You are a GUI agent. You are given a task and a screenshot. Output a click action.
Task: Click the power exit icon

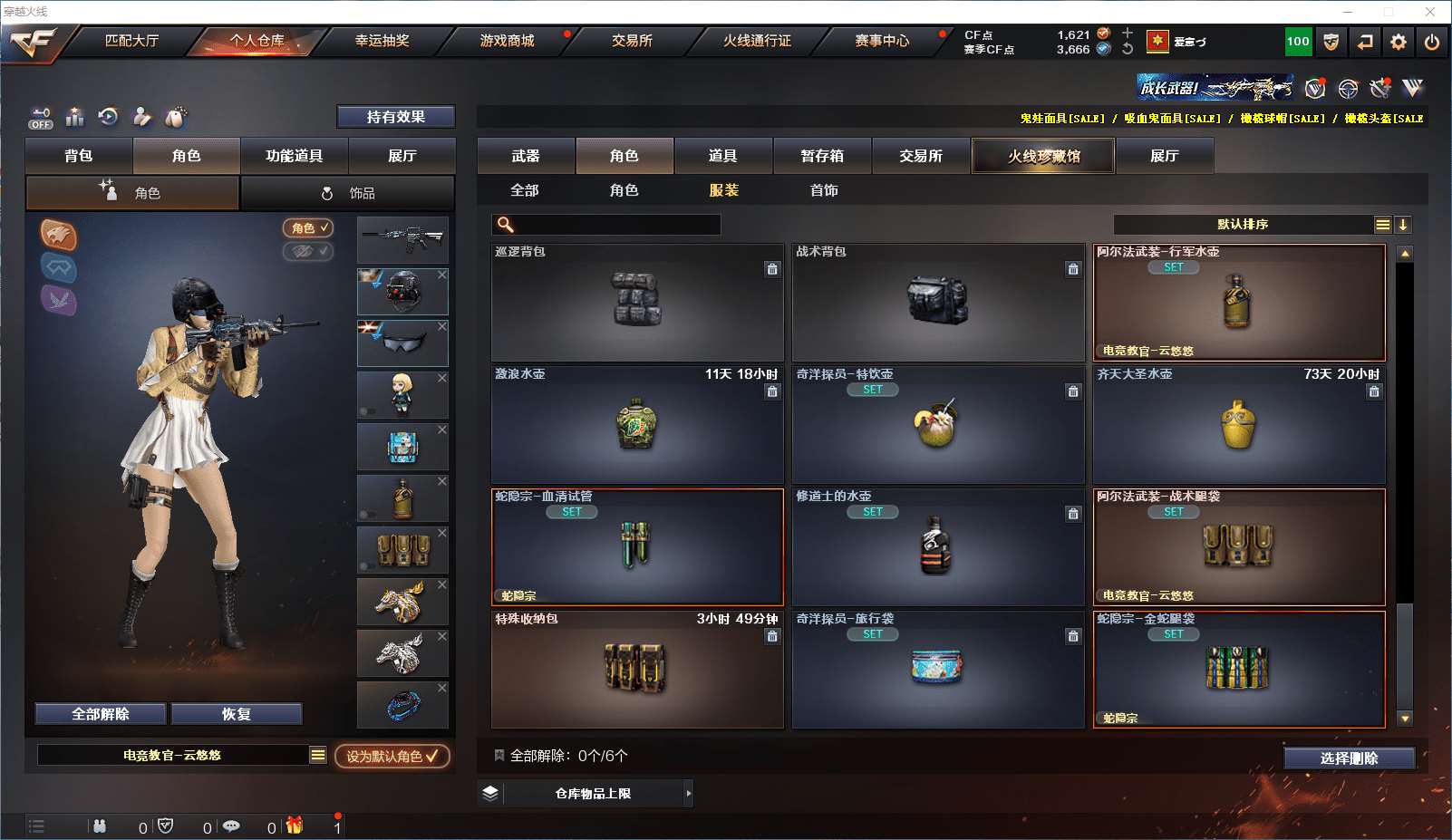click(x=1432, y=42)
